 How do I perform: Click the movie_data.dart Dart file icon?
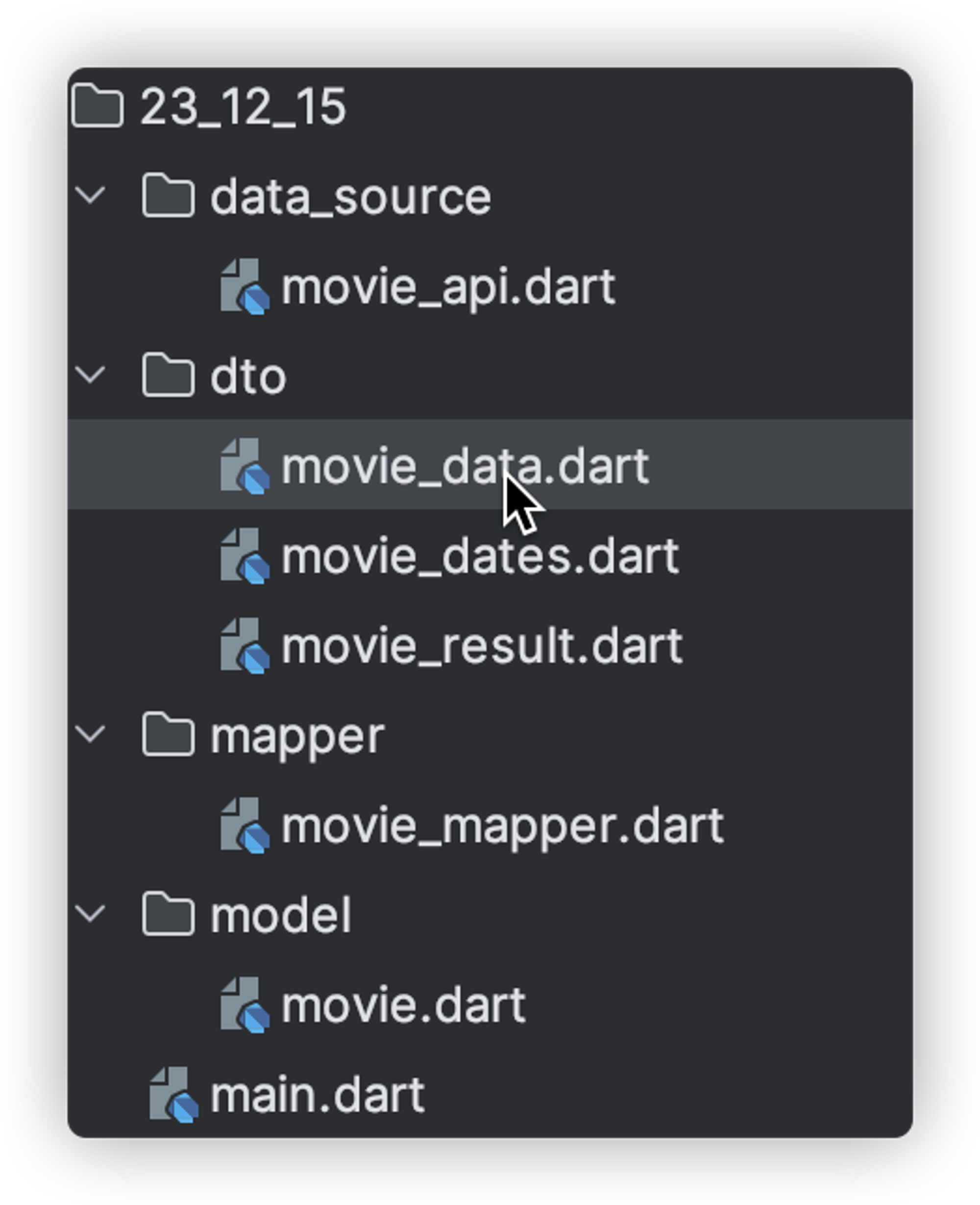(x=245, y=466)
